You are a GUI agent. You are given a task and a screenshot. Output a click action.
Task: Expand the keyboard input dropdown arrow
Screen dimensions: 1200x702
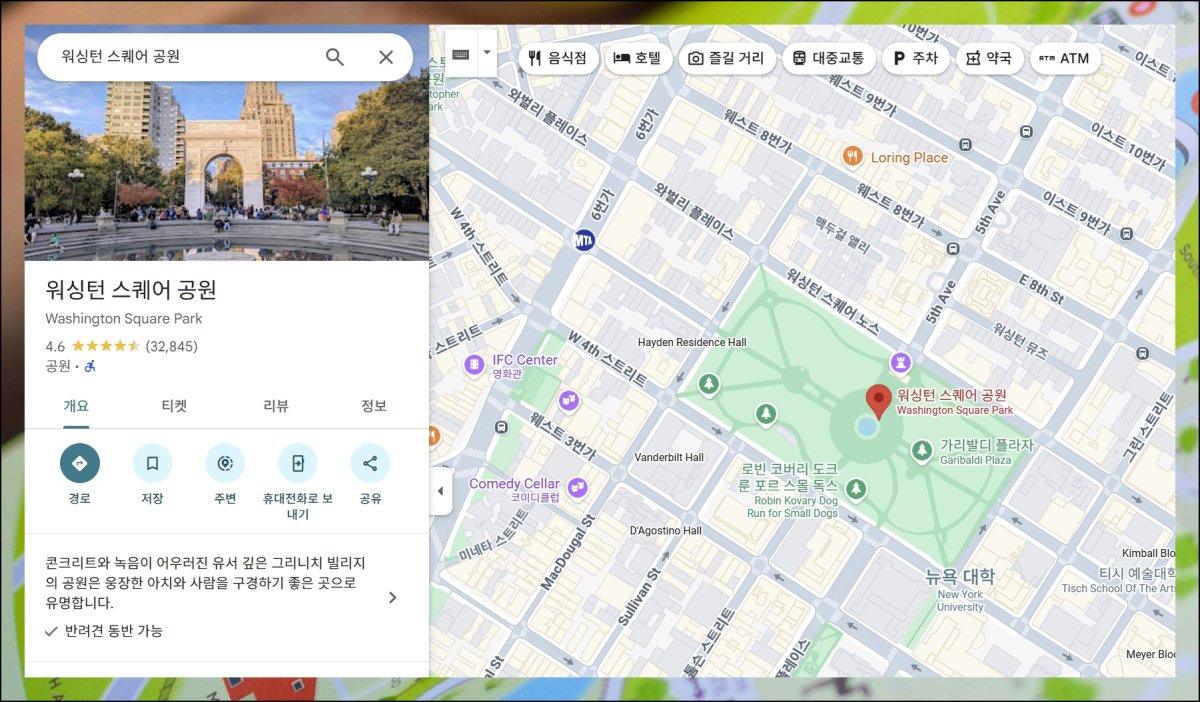(487, 54)
